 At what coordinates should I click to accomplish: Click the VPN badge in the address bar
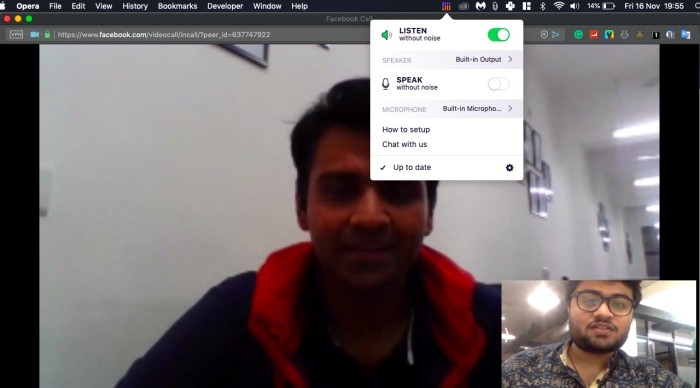click(16, 34)
